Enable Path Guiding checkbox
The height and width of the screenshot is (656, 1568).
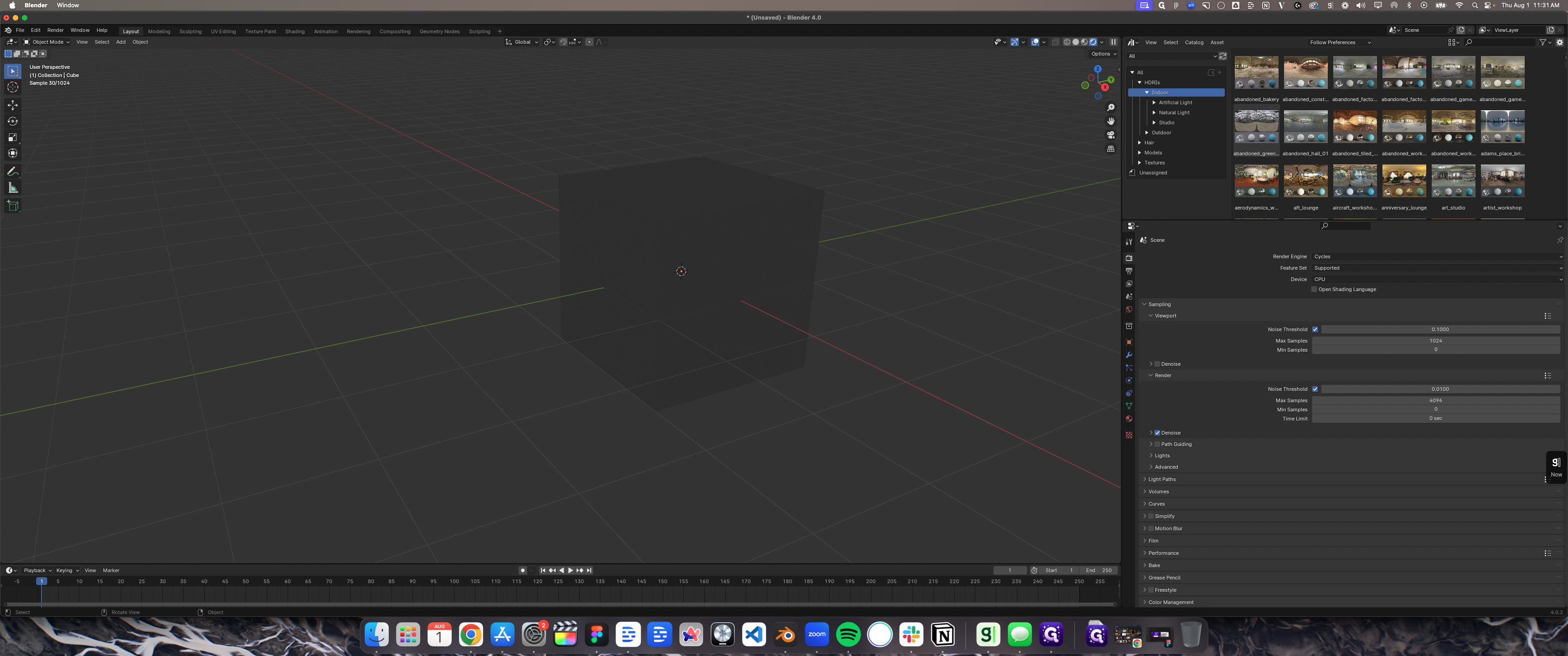tap(1157, 444)
